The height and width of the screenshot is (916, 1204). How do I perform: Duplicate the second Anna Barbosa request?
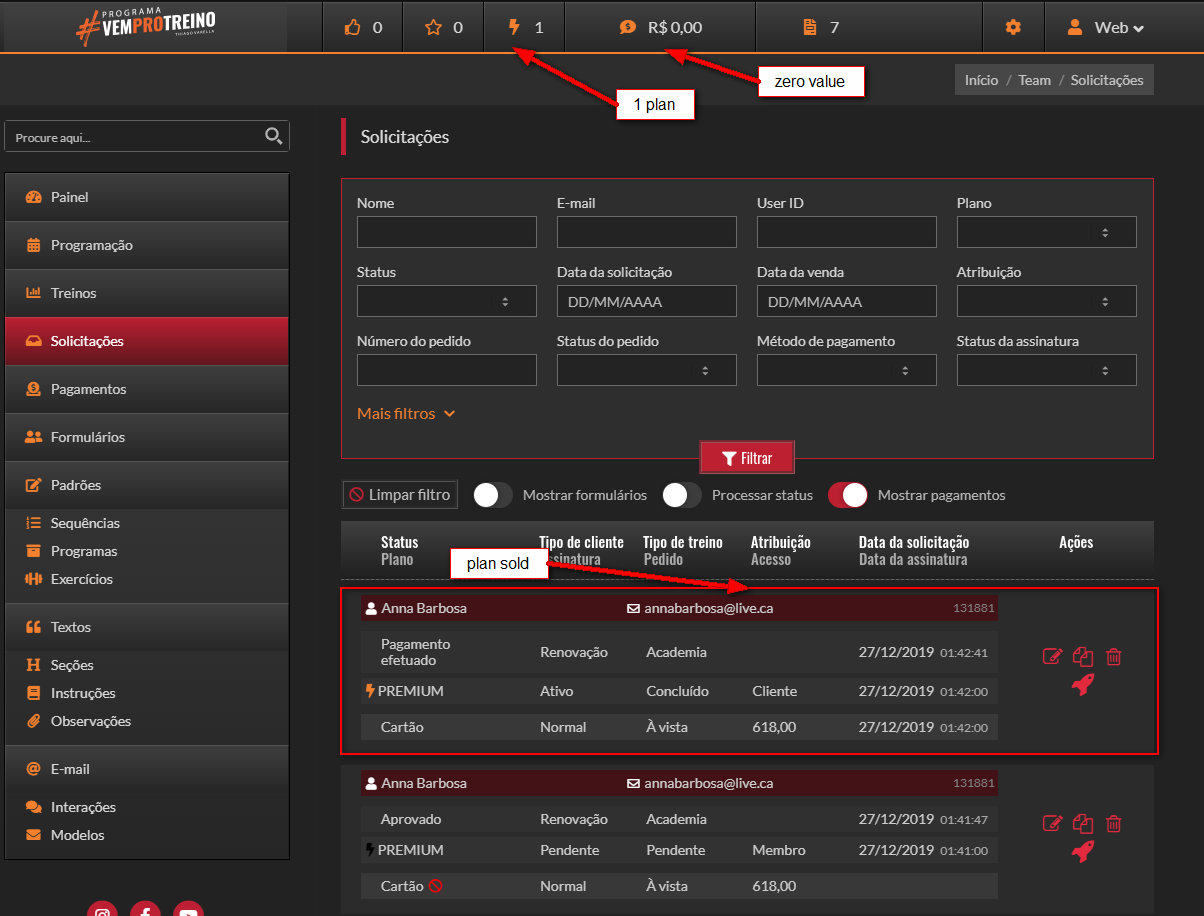click(x=1083, y=824)
